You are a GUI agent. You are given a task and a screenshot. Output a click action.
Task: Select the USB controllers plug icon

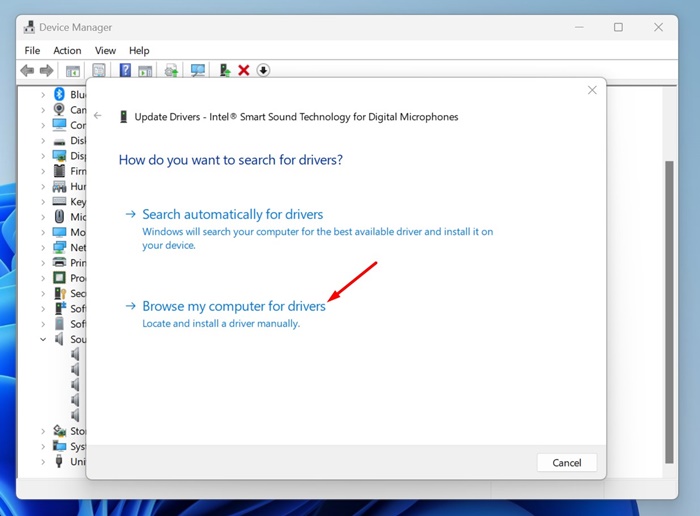coord(59,461)
